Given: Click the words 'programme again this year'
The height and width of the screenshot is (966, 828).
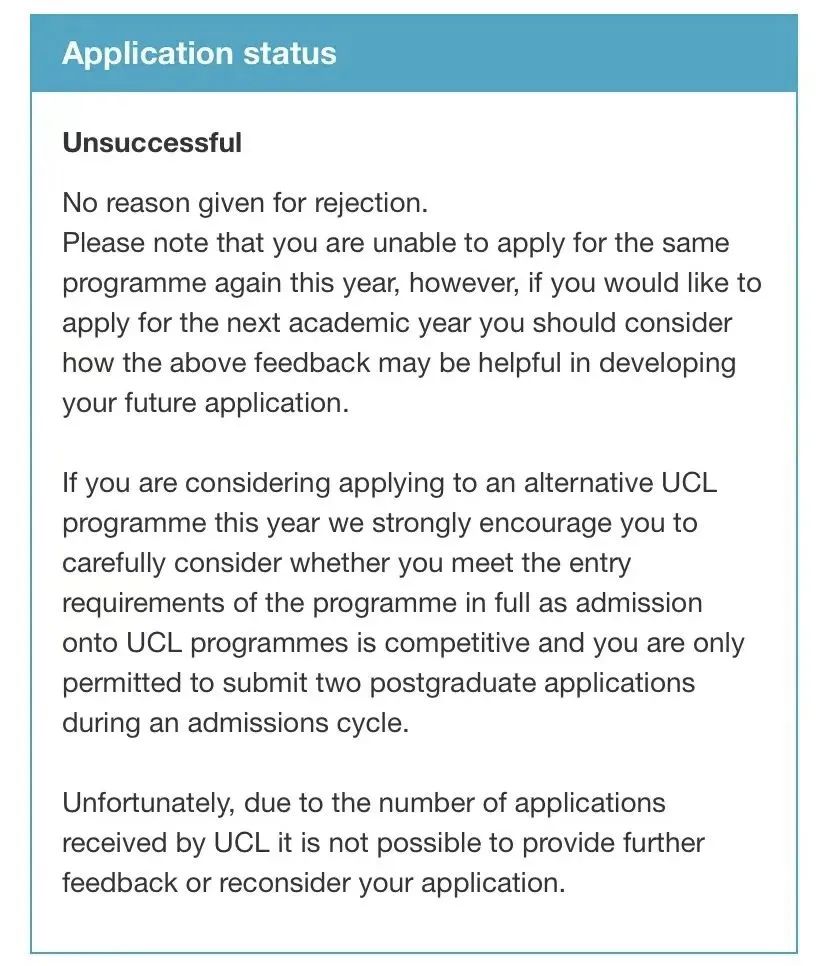Looking at the screenshot, I should tap(232, 283).
